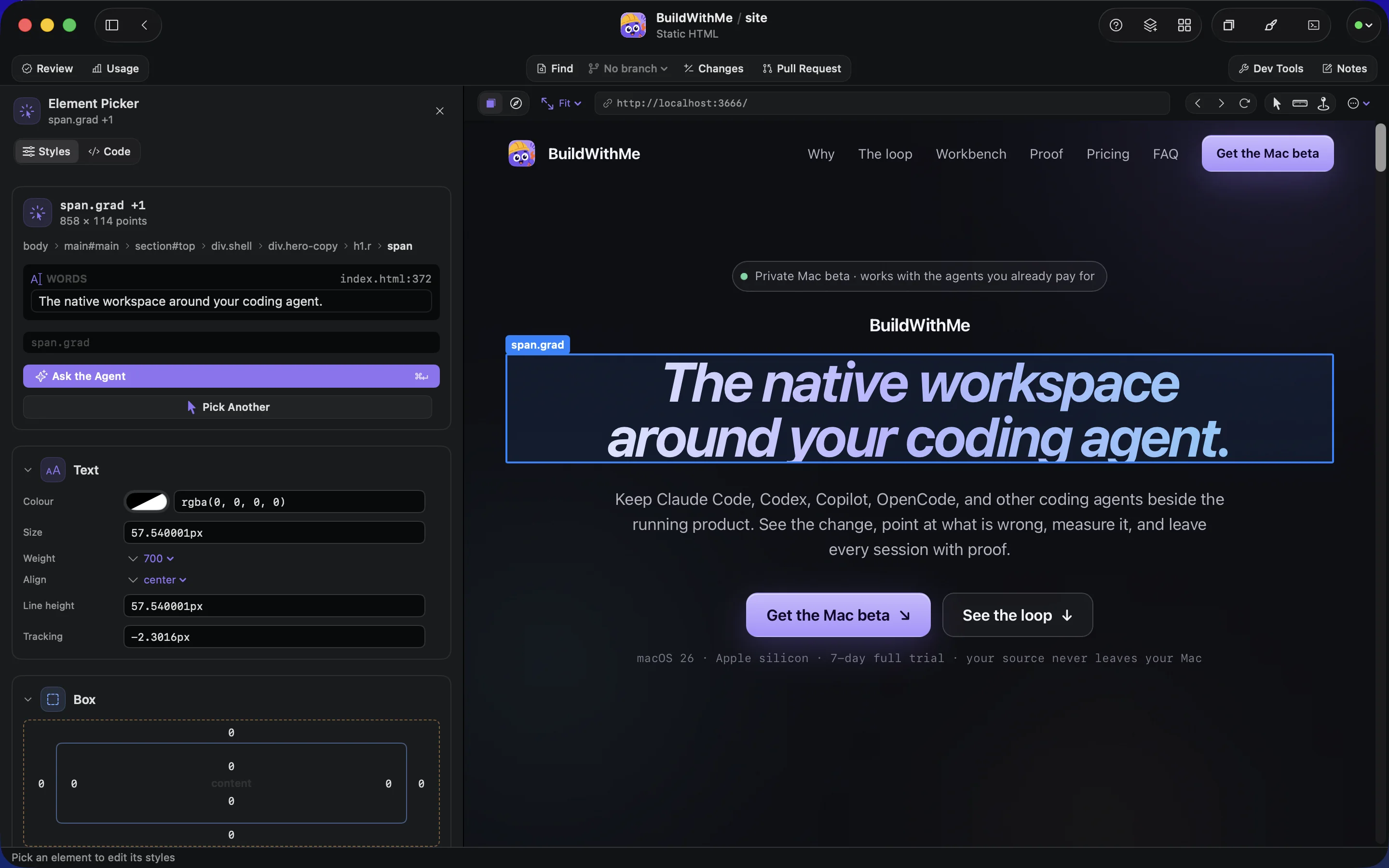Select div.hero-copy in the breadcrumb

tap(302, 246)
